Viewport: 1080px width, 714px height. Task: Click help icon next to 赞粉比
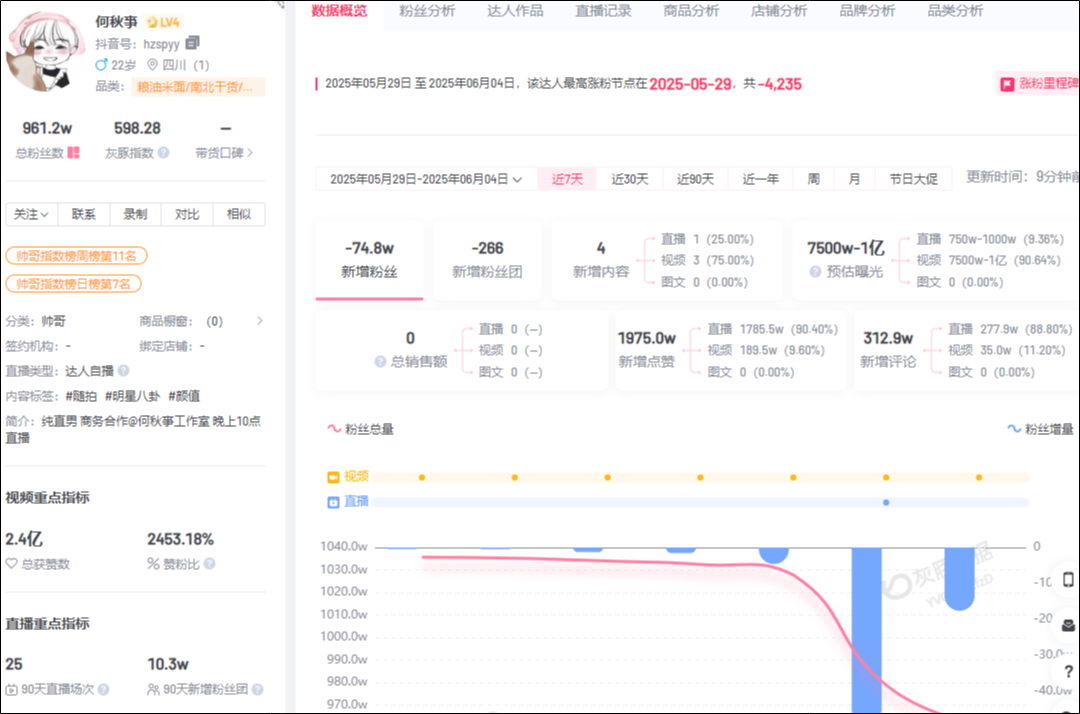(209, 564)
